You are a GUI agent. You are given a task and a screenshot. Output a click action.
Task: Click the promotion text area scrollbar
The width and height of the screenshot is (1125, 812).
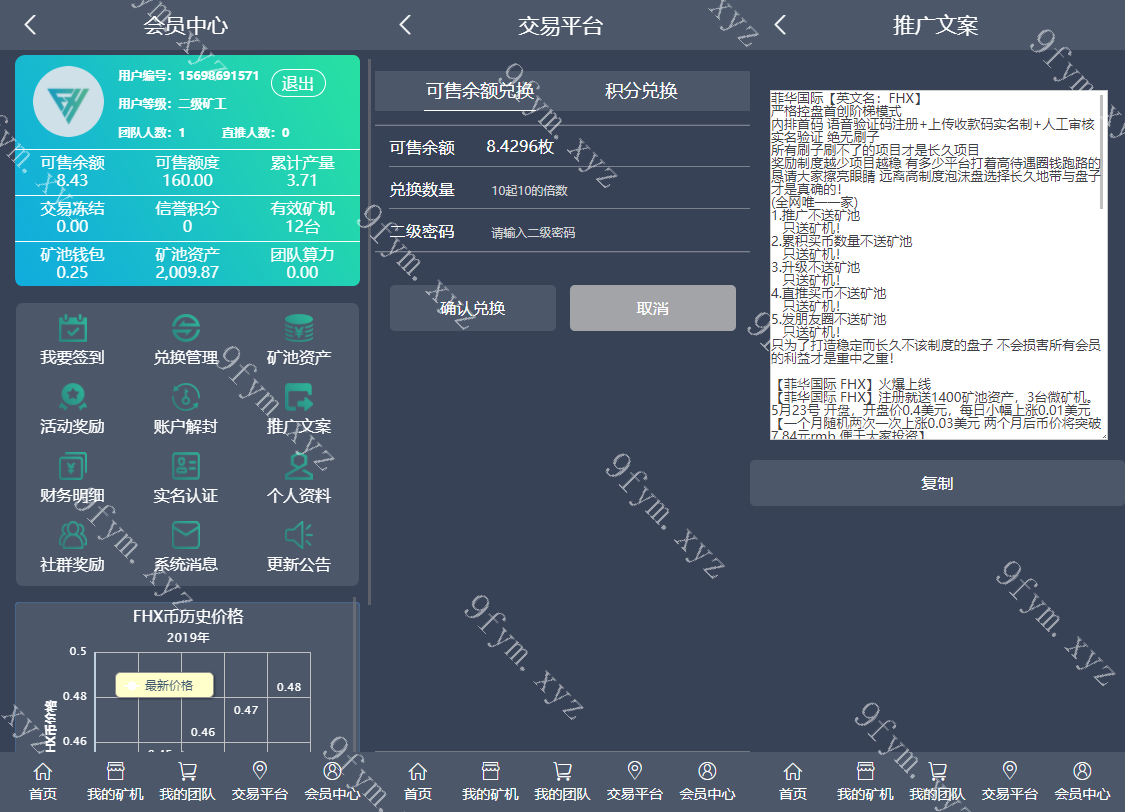[x=1103, y=151]
